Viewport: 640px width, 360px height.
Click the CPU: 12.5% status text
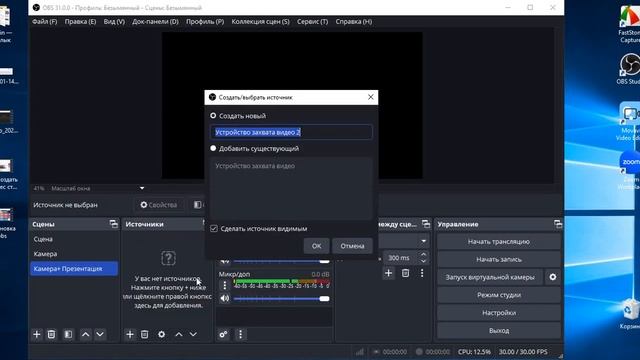pyautogui.click(x=474, y=351)
